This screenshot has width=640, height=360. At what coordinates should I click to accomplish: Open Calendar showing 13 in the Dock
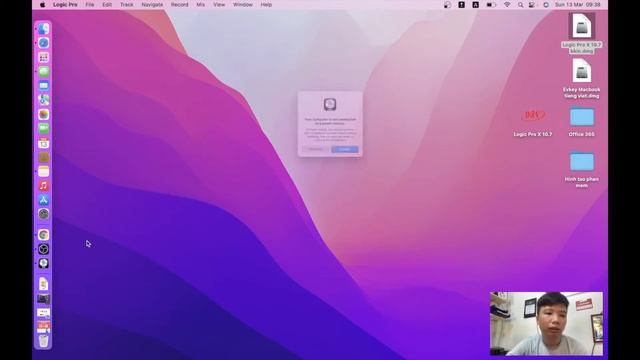coord(44,143)
